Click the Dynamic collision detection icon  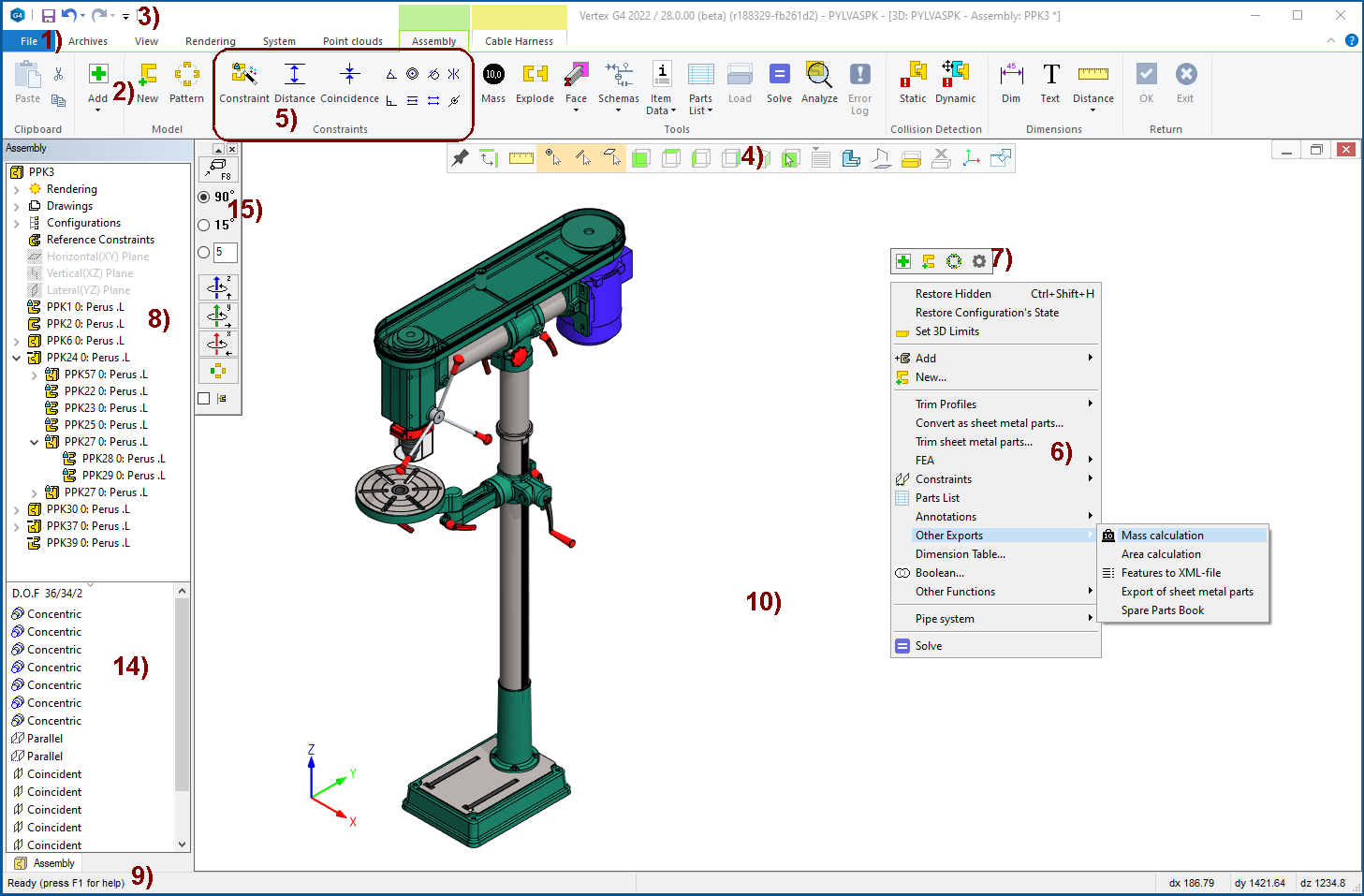pyautogui.click(x=955, y=75)
